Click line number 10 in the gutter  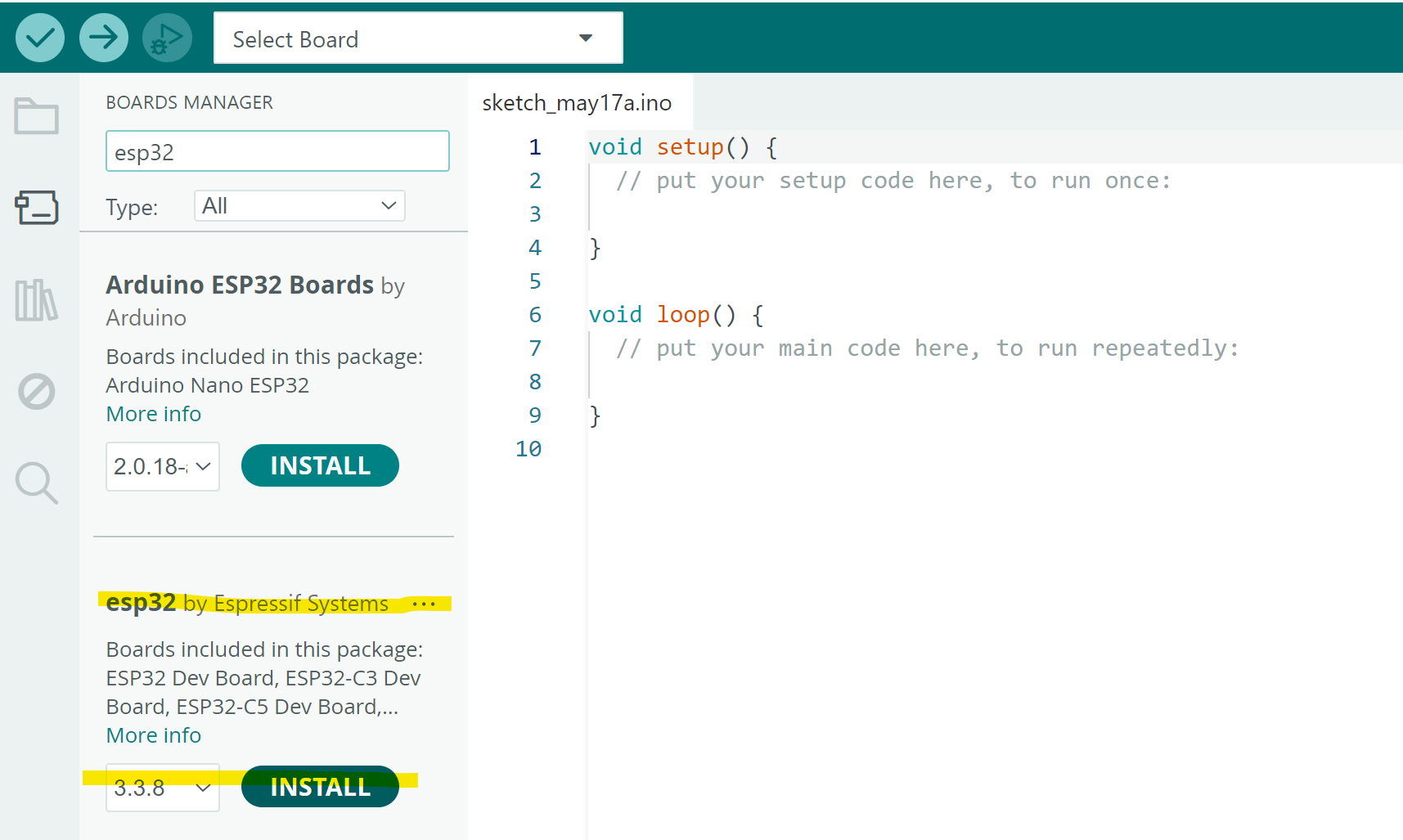click(528, 449)
